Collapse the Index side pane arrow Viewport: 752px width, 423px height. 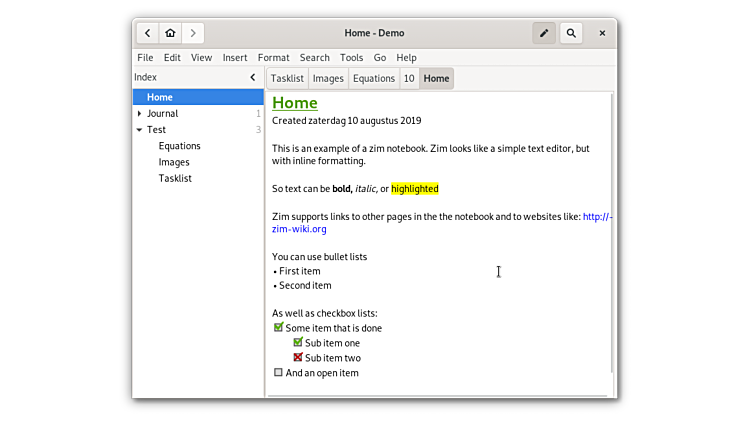pos(253,77)
